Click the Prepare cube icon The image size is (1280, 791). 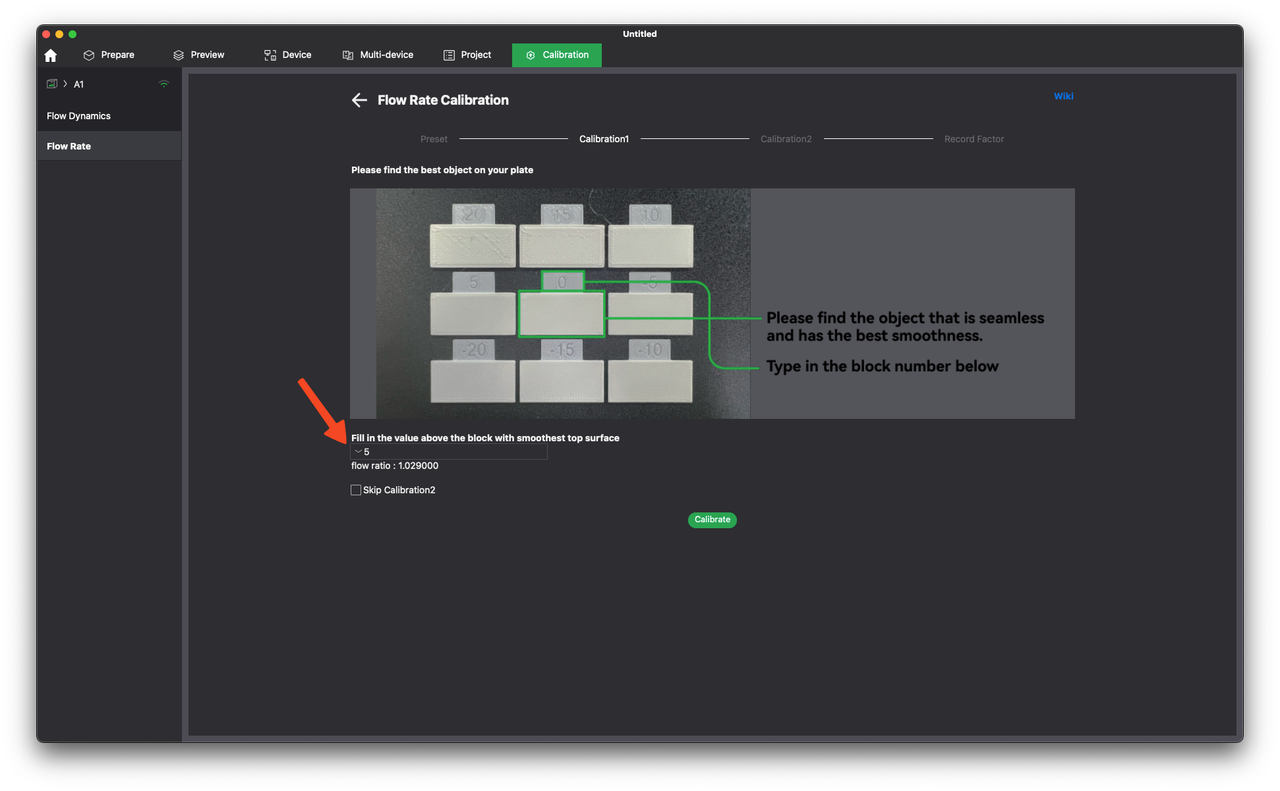pyautogui.click(x=89, y=55)
